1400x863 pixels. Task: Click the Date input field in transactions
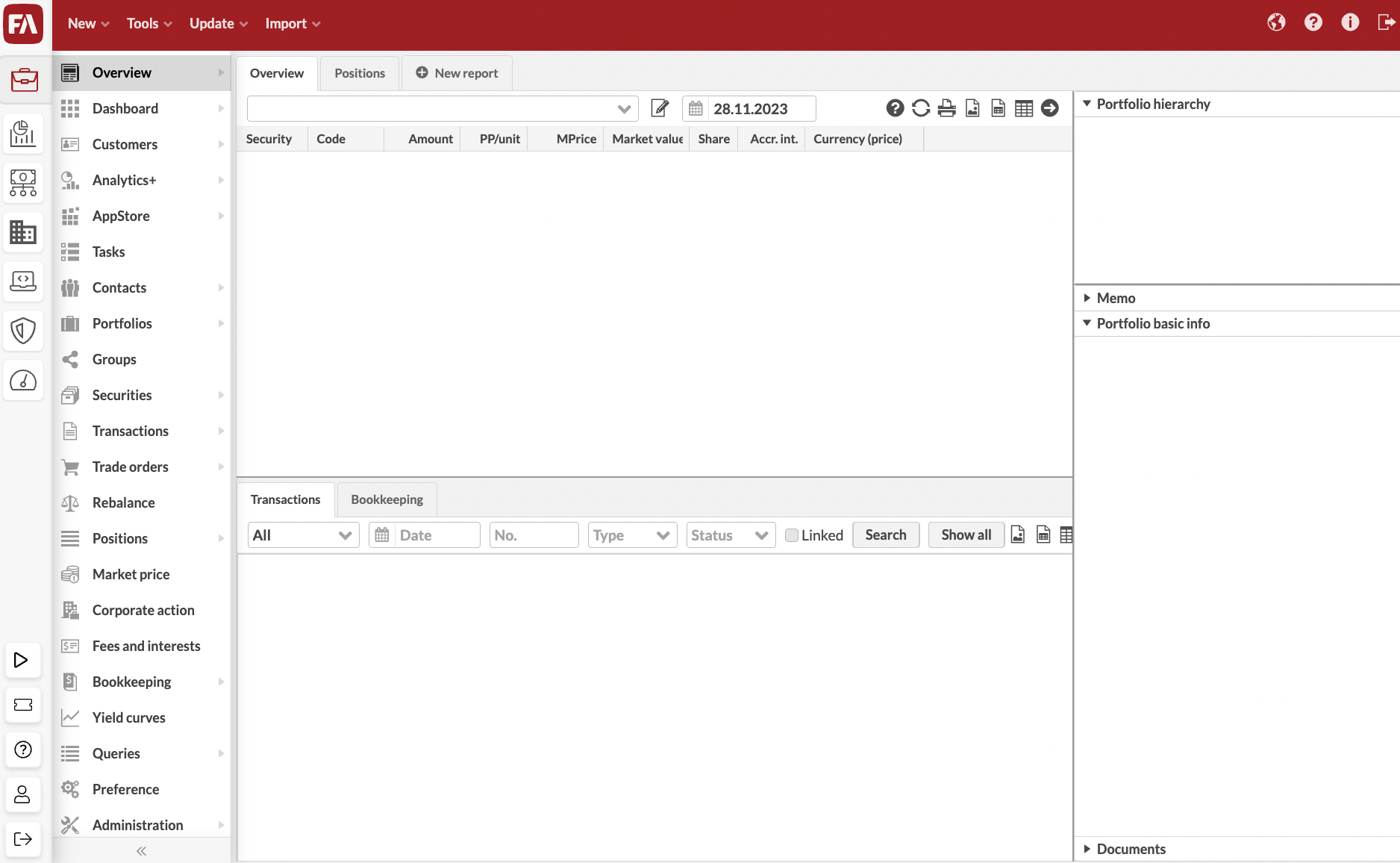[425, 535]
